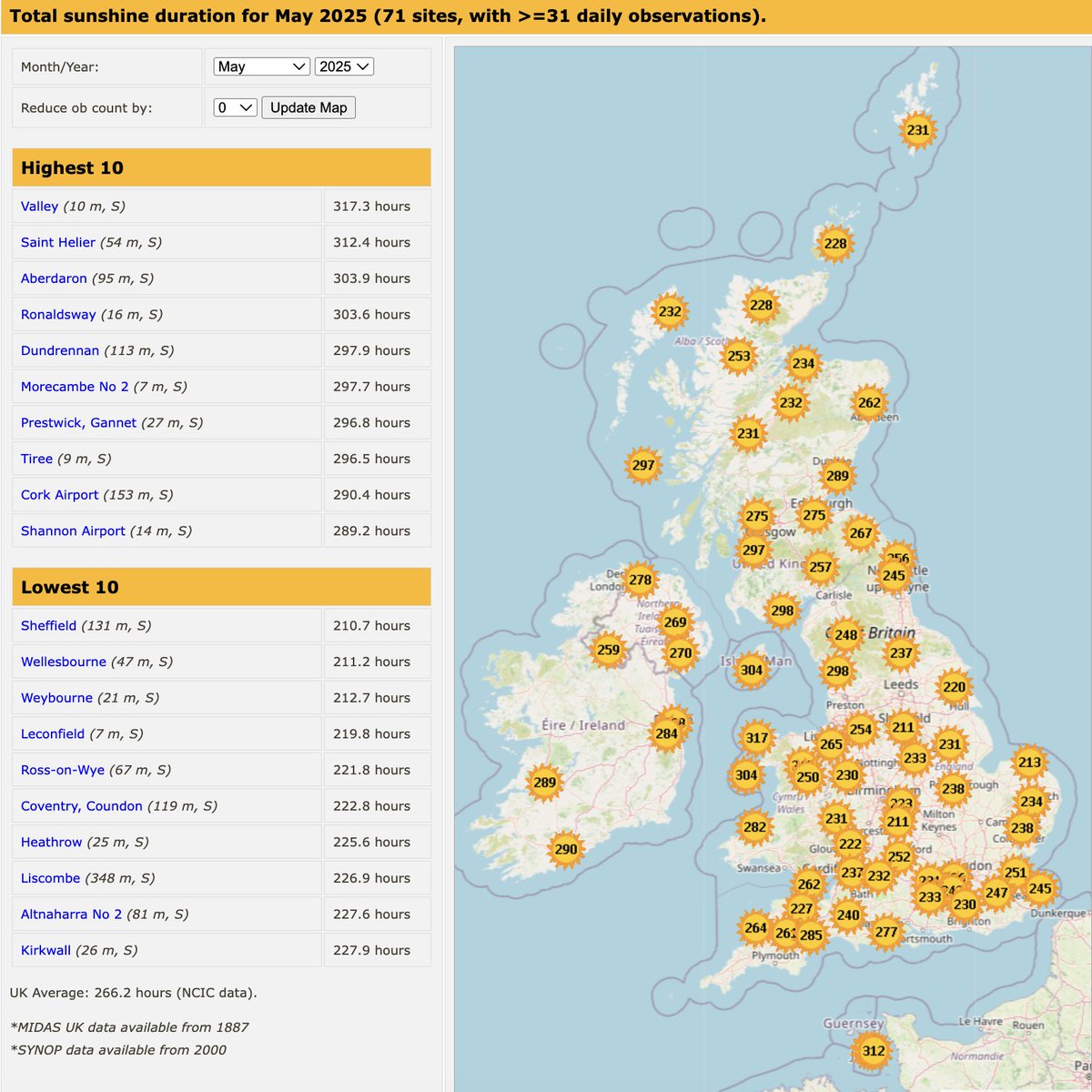Click the 270 sun marker in Ireland
Viewport: 1092px width, 1092px height.
coord(681,653)
